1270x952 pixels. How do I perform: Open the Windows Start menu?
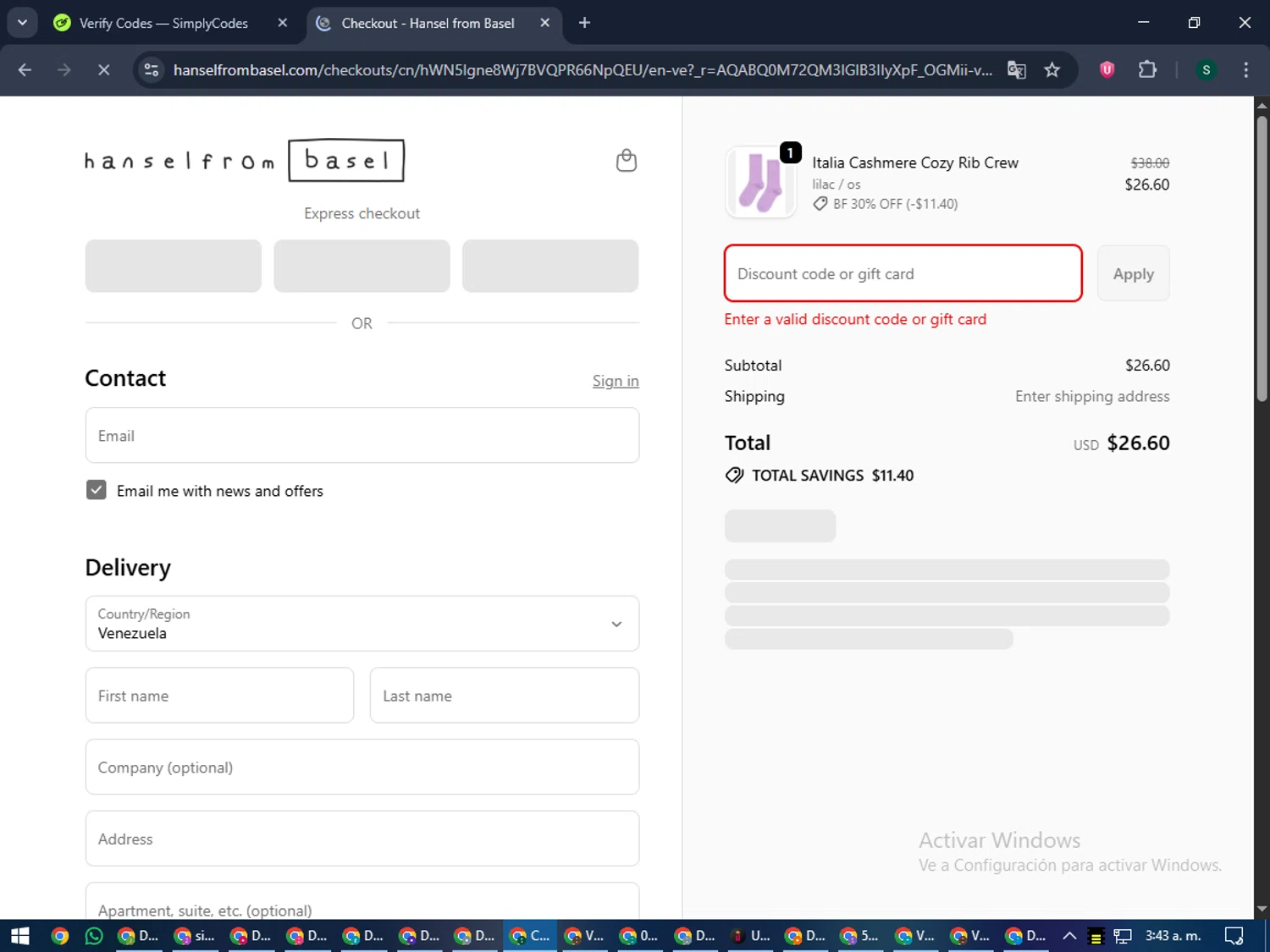20,936
